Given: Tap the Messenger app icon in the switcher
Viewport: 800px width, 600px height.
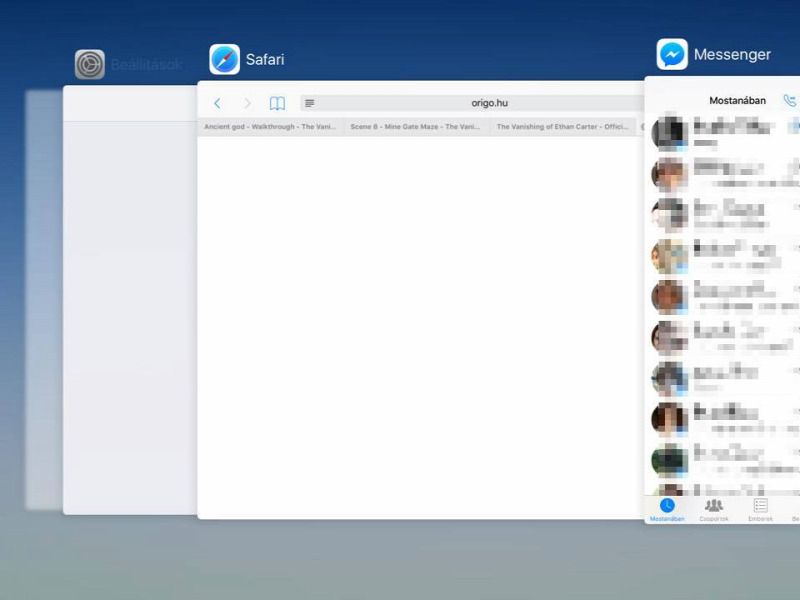Looking at the screenshot, I should tap(672, 54).
